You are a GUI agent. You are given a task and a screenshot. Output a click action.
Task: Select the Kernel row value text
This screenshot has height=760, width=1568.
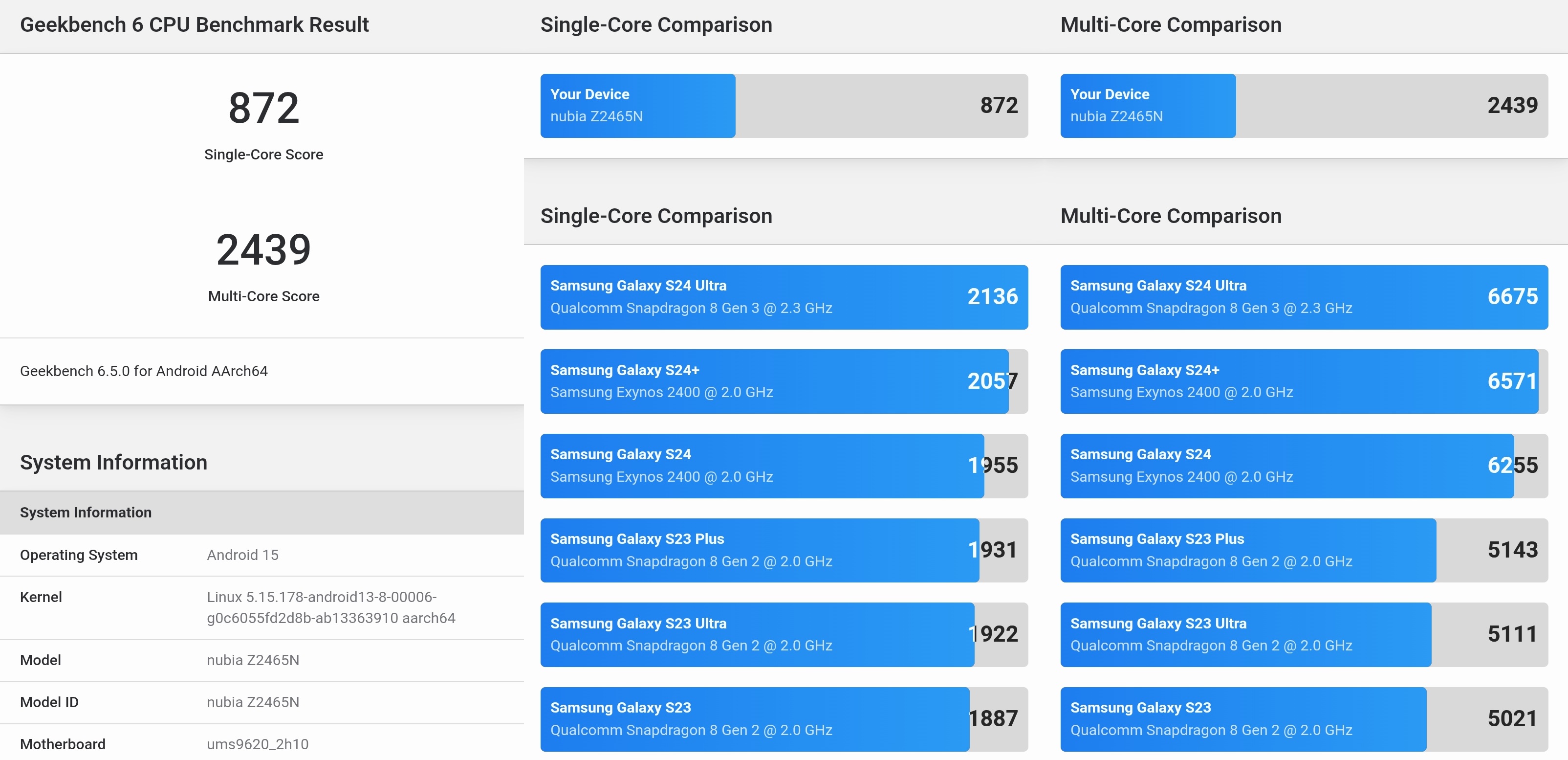coord(330,607)
